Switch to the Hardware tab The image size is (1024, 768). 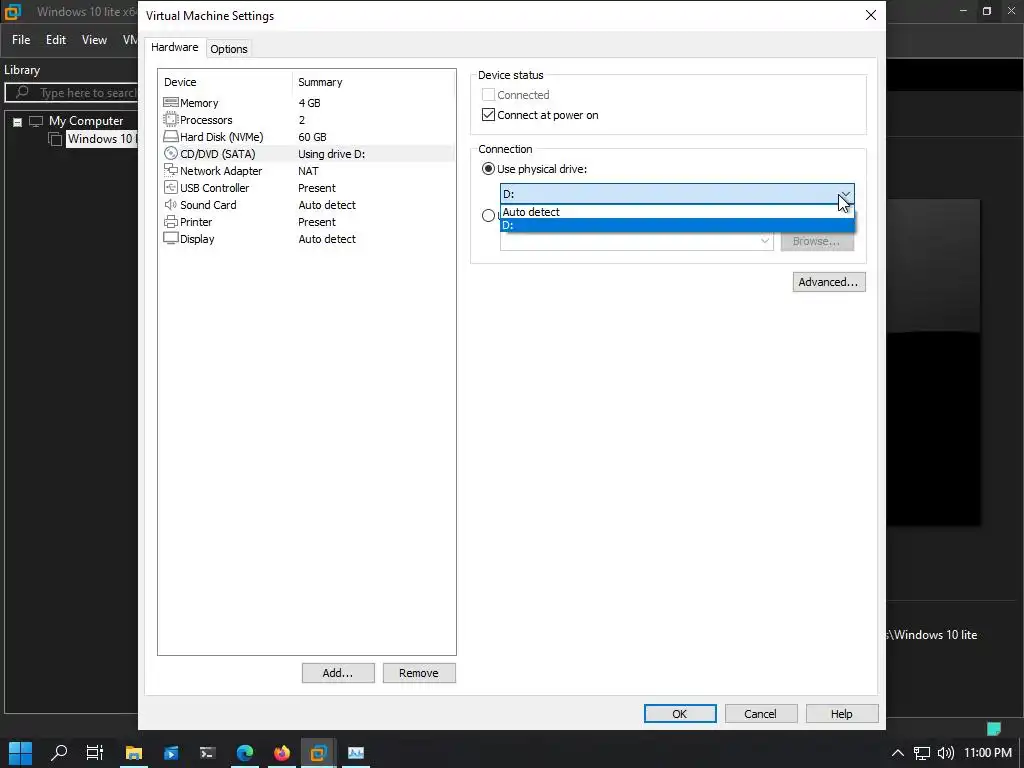tap(174, 47)
